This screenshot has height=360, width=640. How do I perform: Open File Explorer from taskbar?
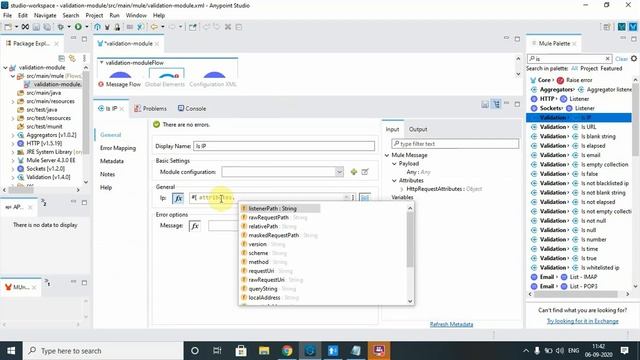click(x=264, y=351)
